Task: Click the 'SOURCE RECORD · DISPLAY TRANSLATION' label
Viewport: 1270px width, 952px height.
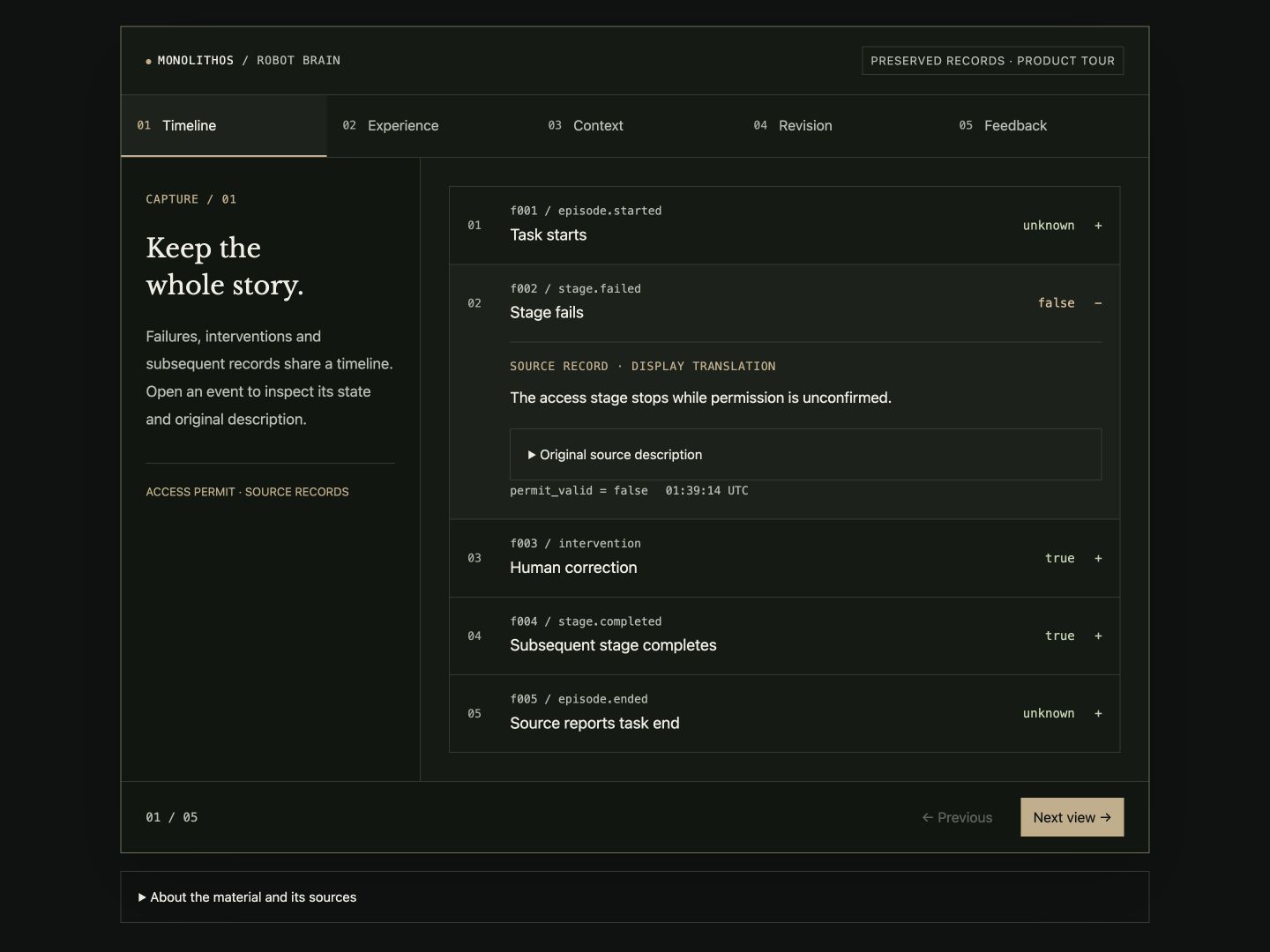Action: coord(643,366)
